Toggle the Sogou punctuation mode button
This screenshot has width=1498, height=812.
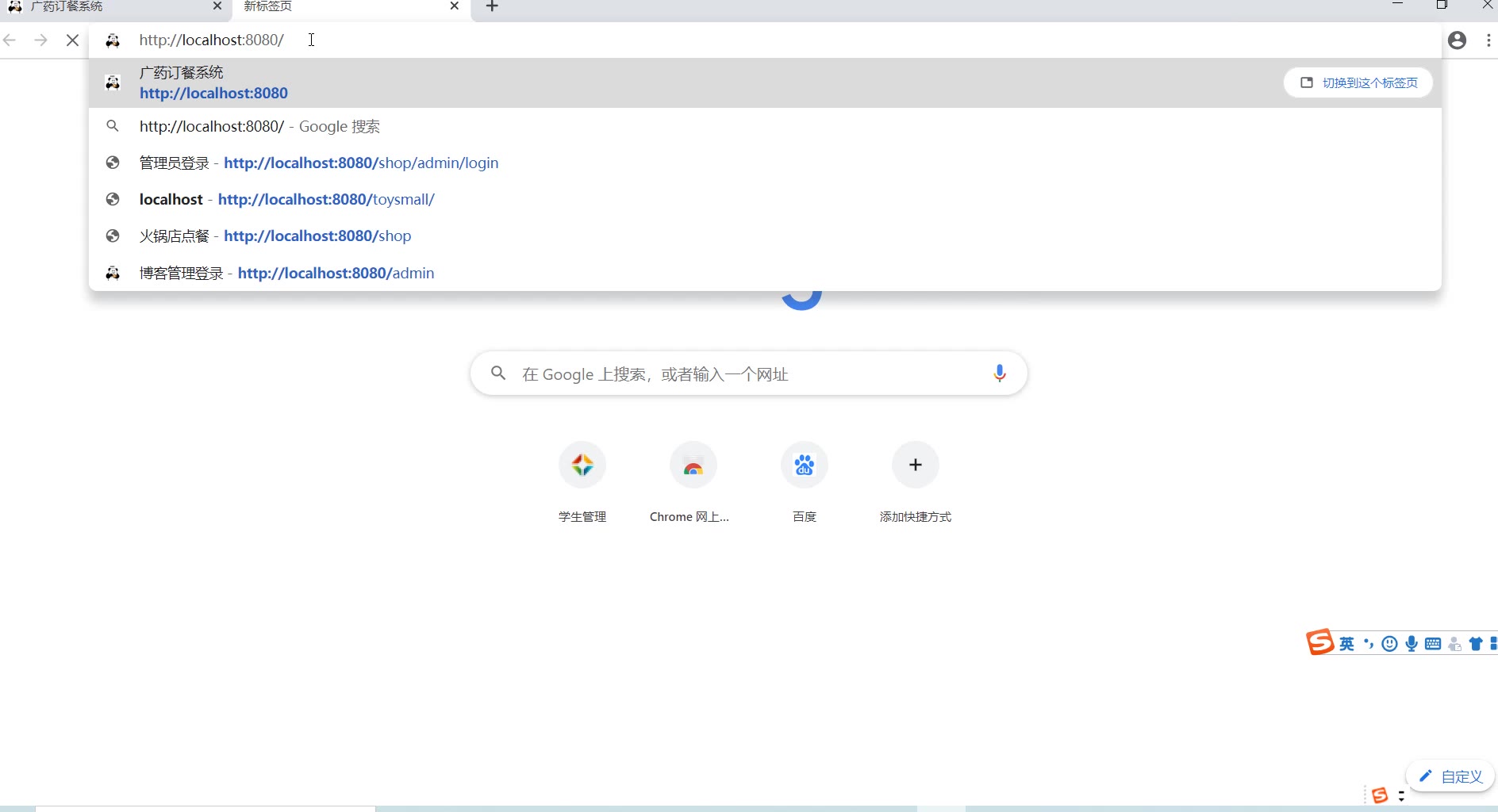1369,644
